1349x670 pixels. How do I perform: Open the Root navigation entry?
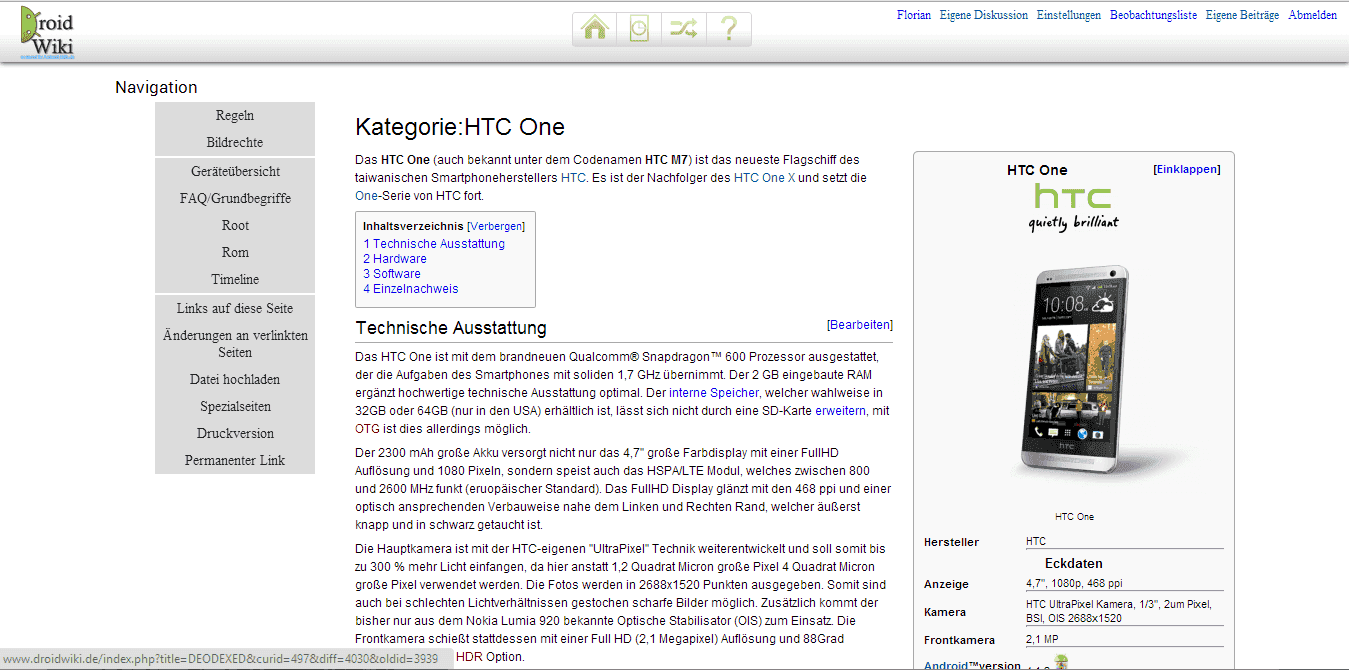coord(235,225)
